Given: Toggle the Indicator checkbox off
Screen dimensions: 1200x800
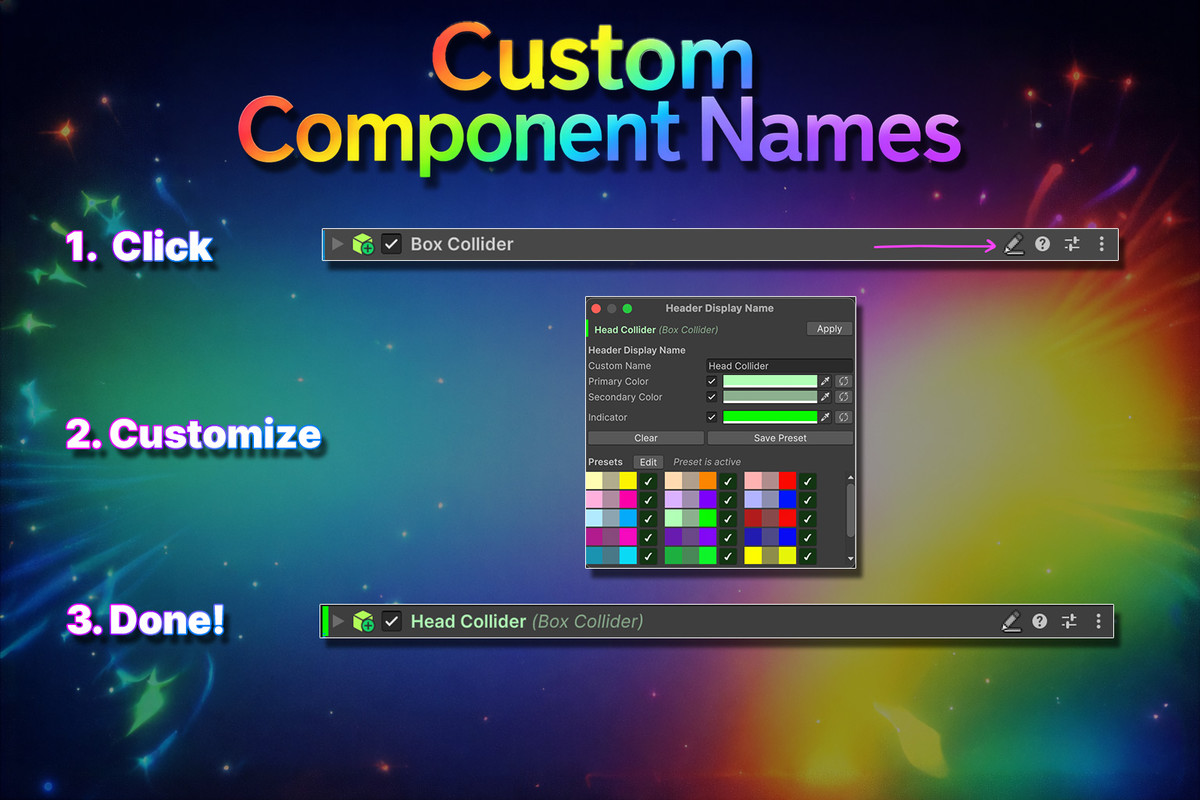Looking at the screenshot, I should (x=712, y=417).
